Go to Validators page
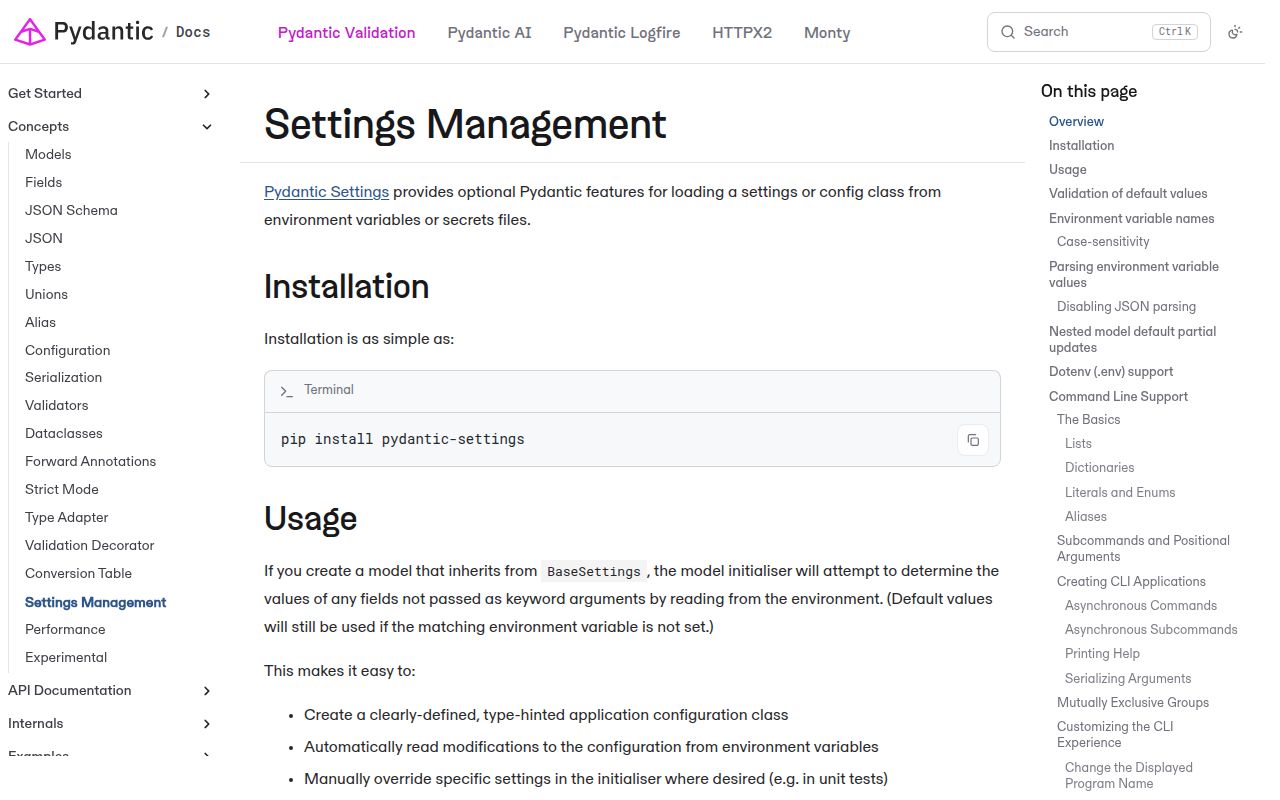Viewport: 1280px width, 800px height. (x=56, y=405)
